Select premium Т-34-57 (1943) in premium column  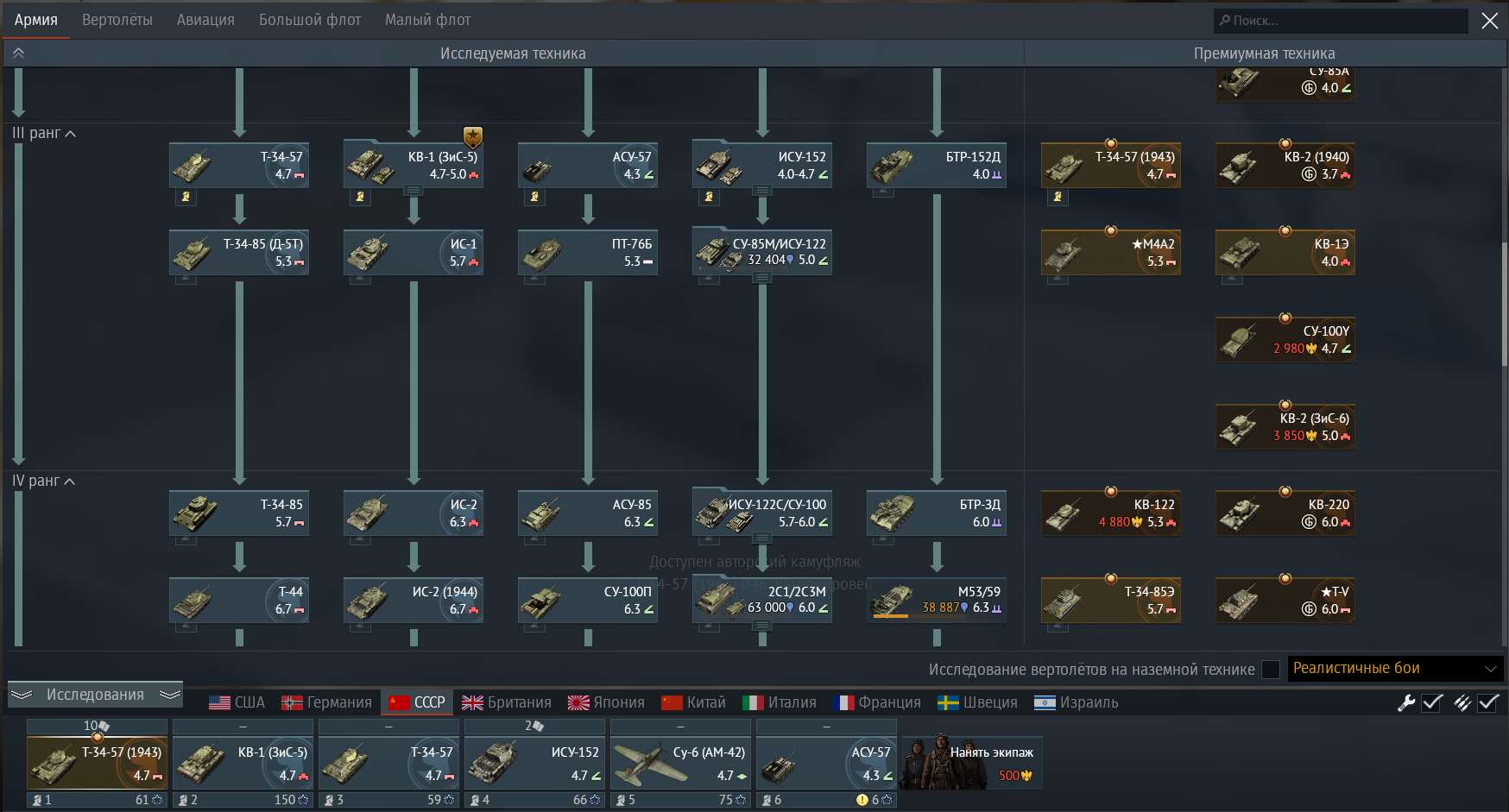coord(1111,165)
